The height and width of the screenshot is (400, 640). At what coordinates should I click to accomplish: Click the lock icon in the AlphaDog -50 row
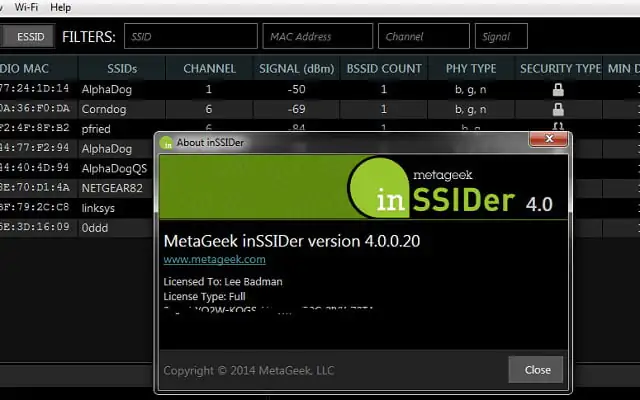pos(558,89)
